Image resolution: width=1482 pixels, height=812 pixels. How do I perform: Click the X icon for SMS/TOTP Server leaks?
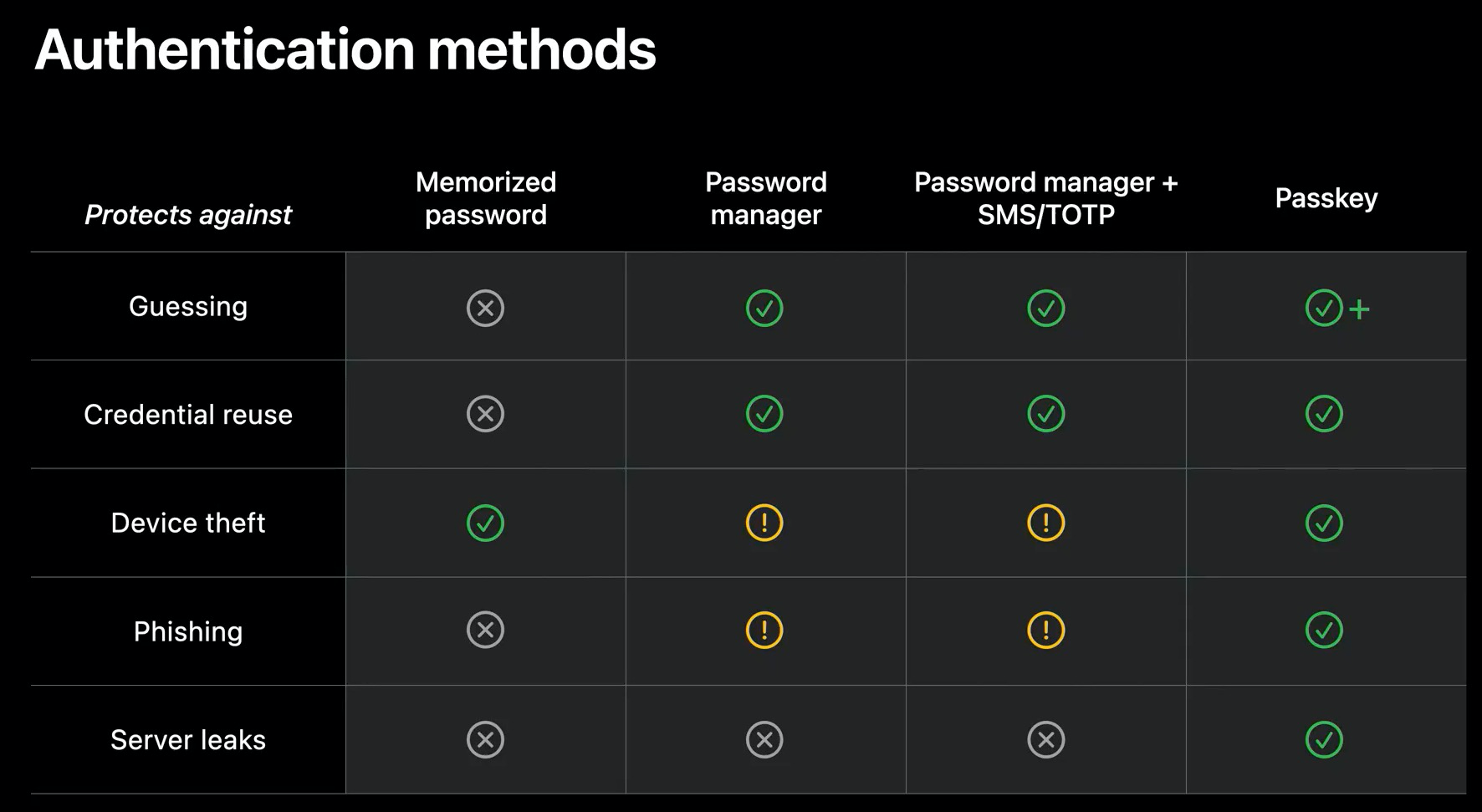1045,739
